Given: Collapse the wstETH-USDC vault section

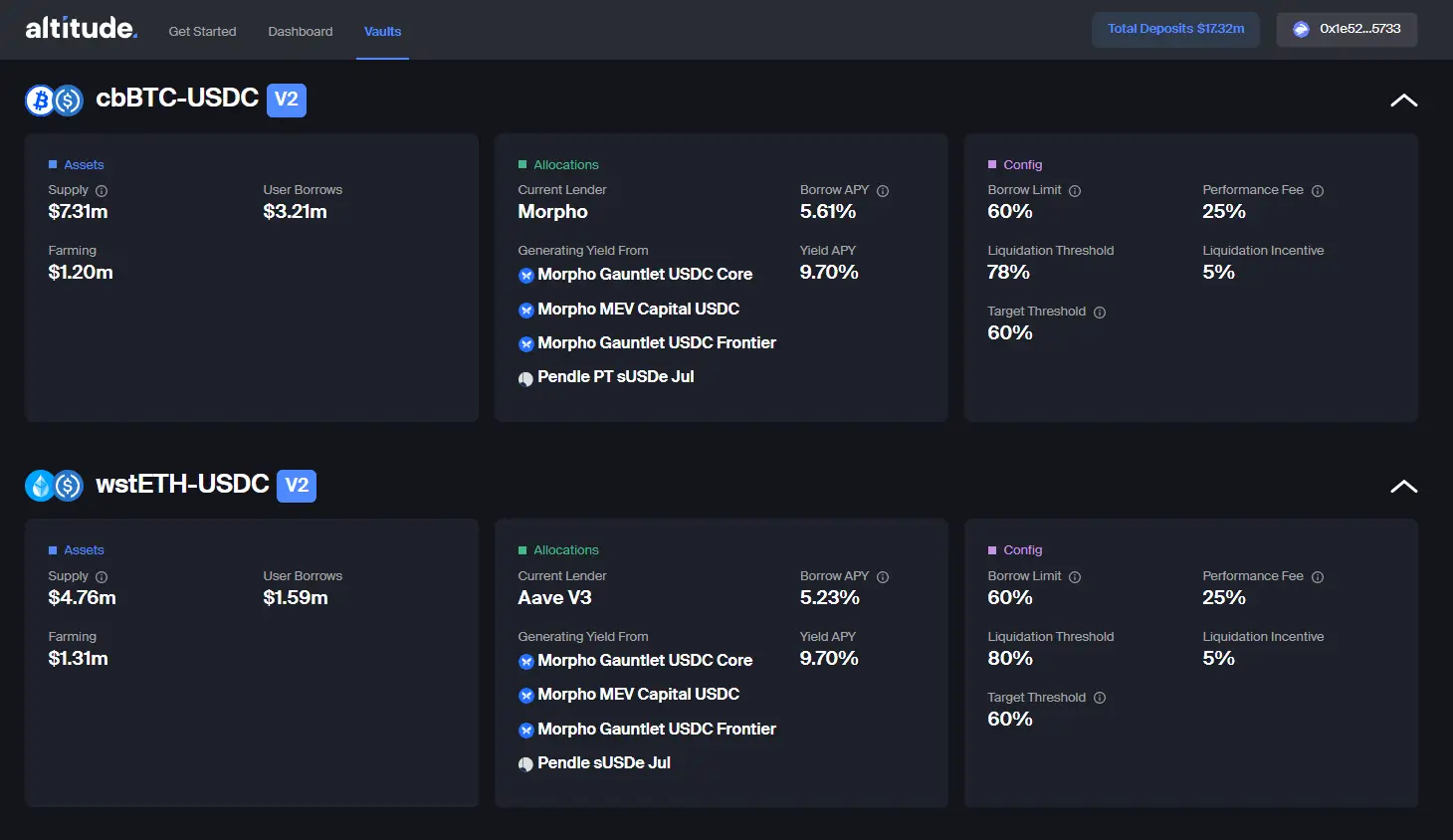Looking at the screenshot, I should coord(1403,486).
